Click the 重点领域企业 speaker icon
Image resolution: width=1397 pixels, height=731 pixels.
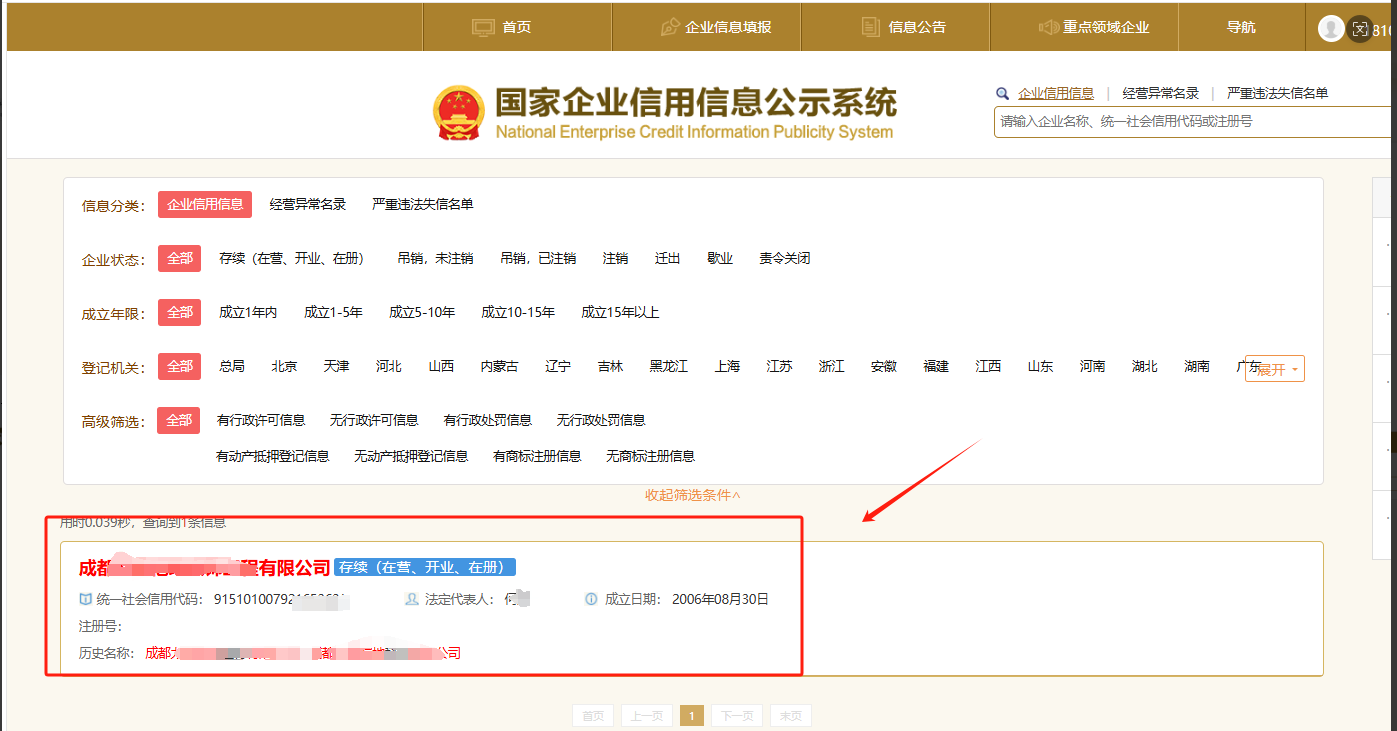click(x=1048, y=27)
